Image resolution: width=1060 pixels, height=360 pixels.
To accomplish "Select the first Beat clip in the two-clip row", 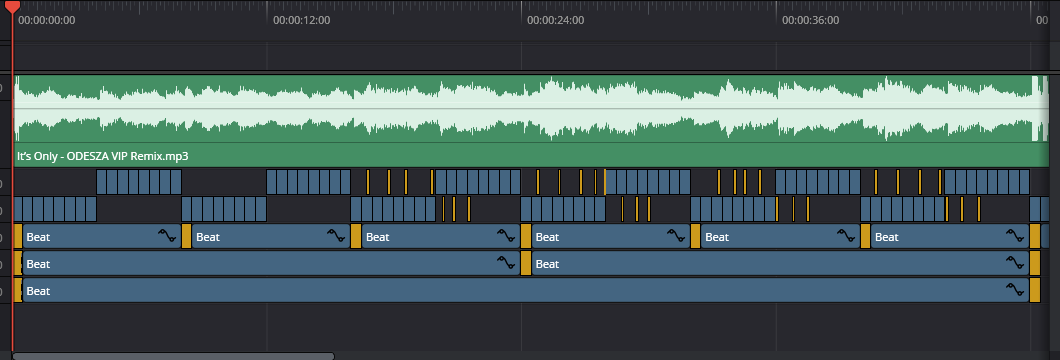I will [272, 263].
